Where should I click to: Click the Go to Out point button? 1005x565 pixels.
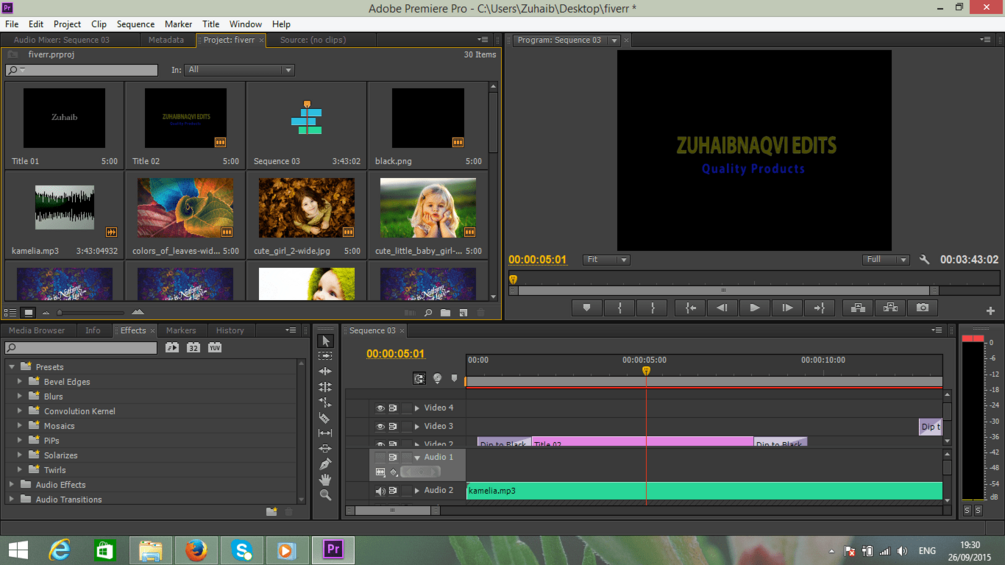pos(819,308)
